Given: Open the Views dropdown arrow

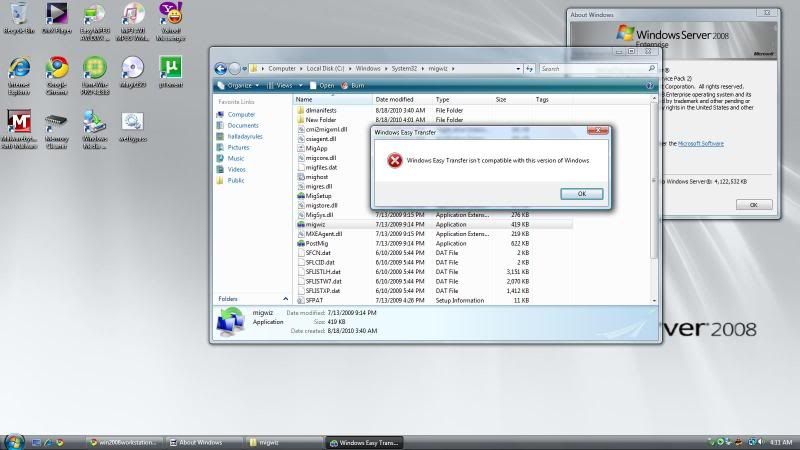Looking at the screenshot, I should click(301, 86).
